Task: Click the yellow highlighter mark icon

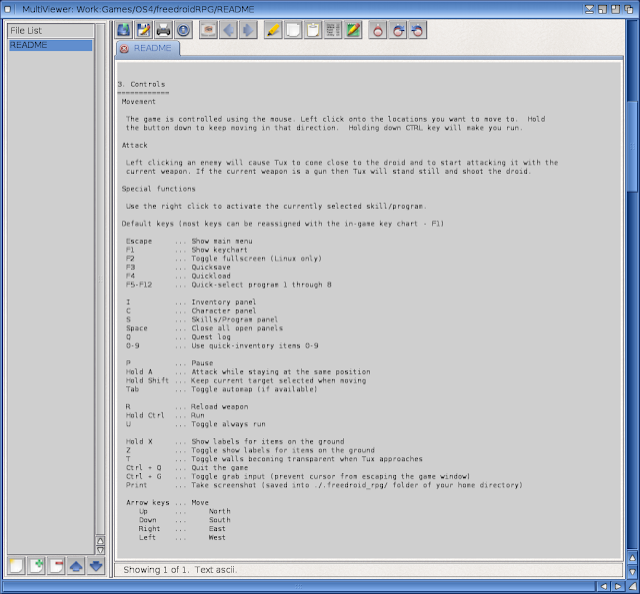Action: (x=273, y=30)
